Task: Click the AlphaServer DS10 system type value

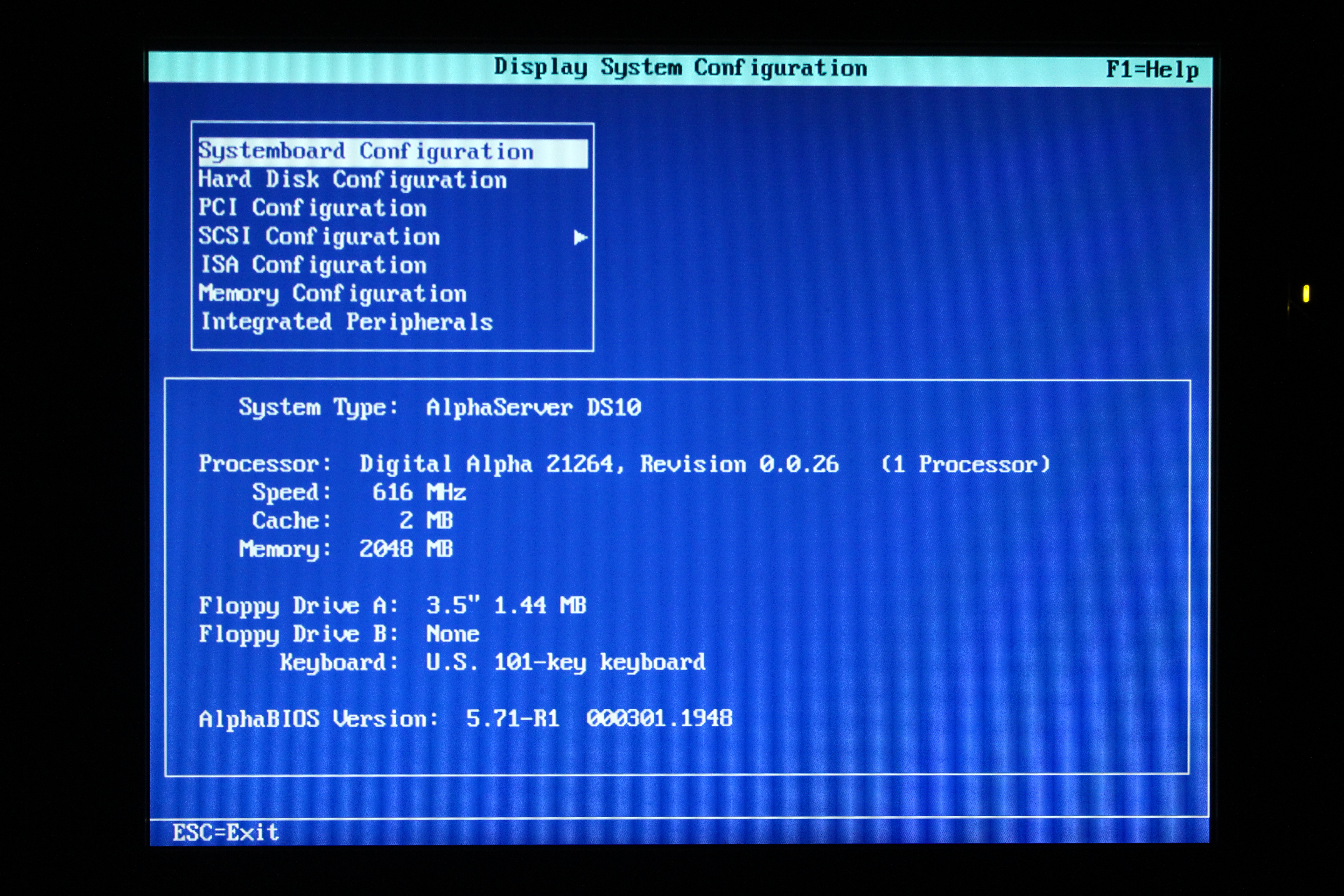Action: point(533,408)
